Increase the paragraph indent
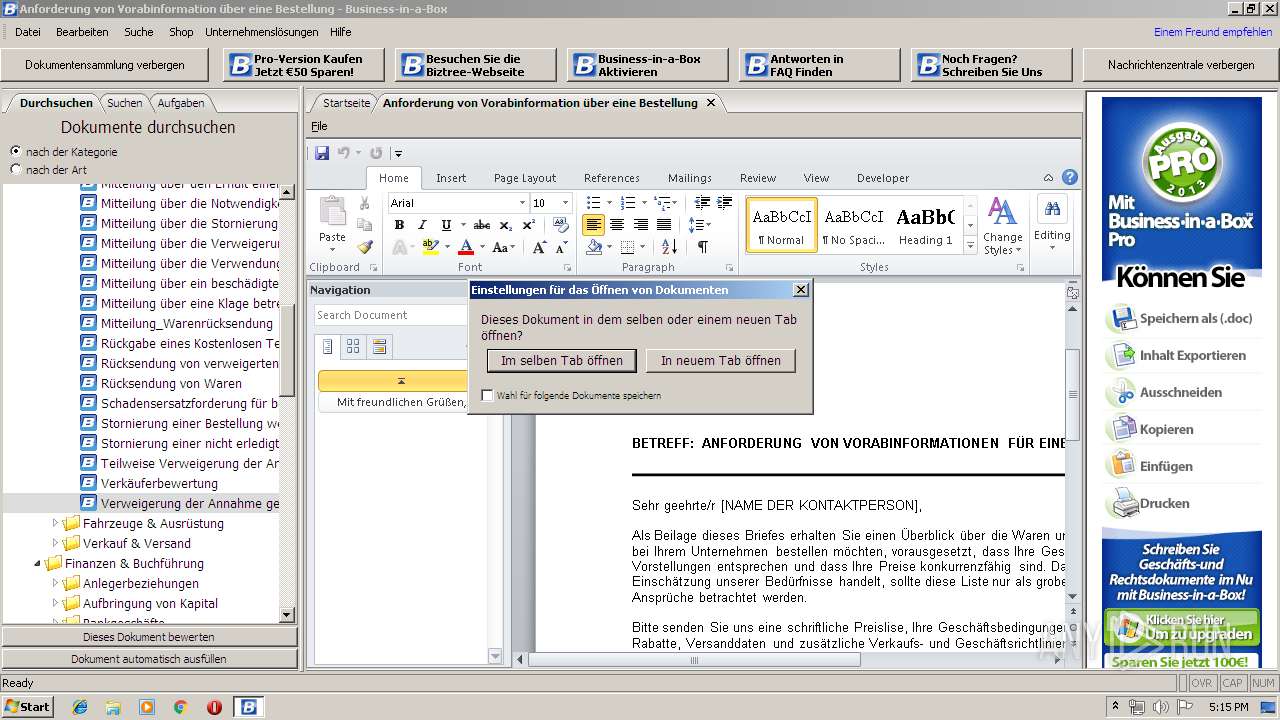Screen dimensions: 1280x720 tap(724, 203)
